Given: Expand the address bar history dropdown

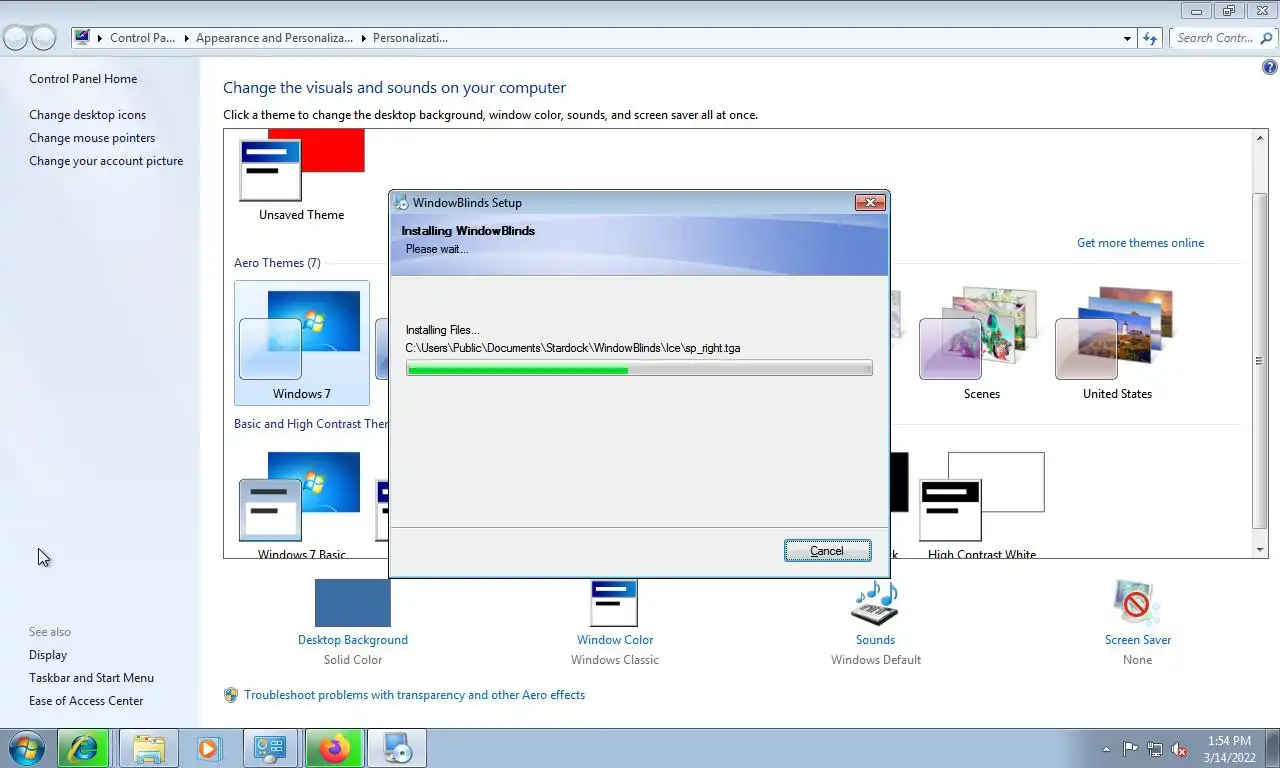Looking at the screenshot, I should coord(1128,38).
